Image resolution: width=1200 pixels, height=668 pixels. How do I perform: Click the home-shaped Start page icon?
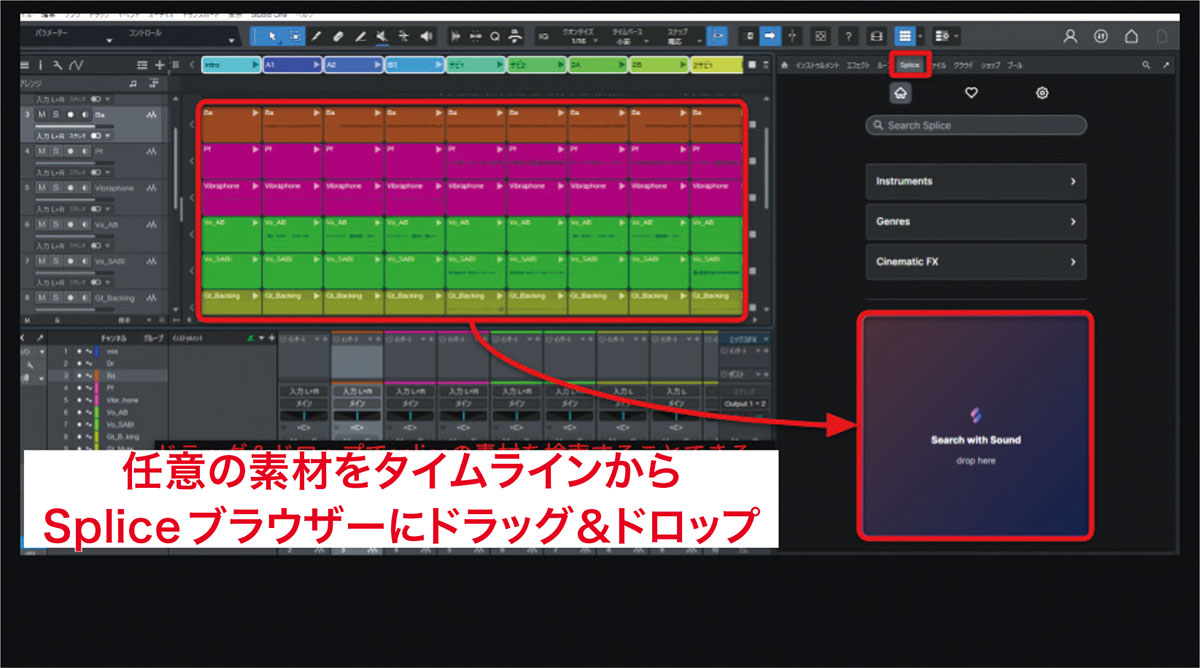pos(1131,36)
